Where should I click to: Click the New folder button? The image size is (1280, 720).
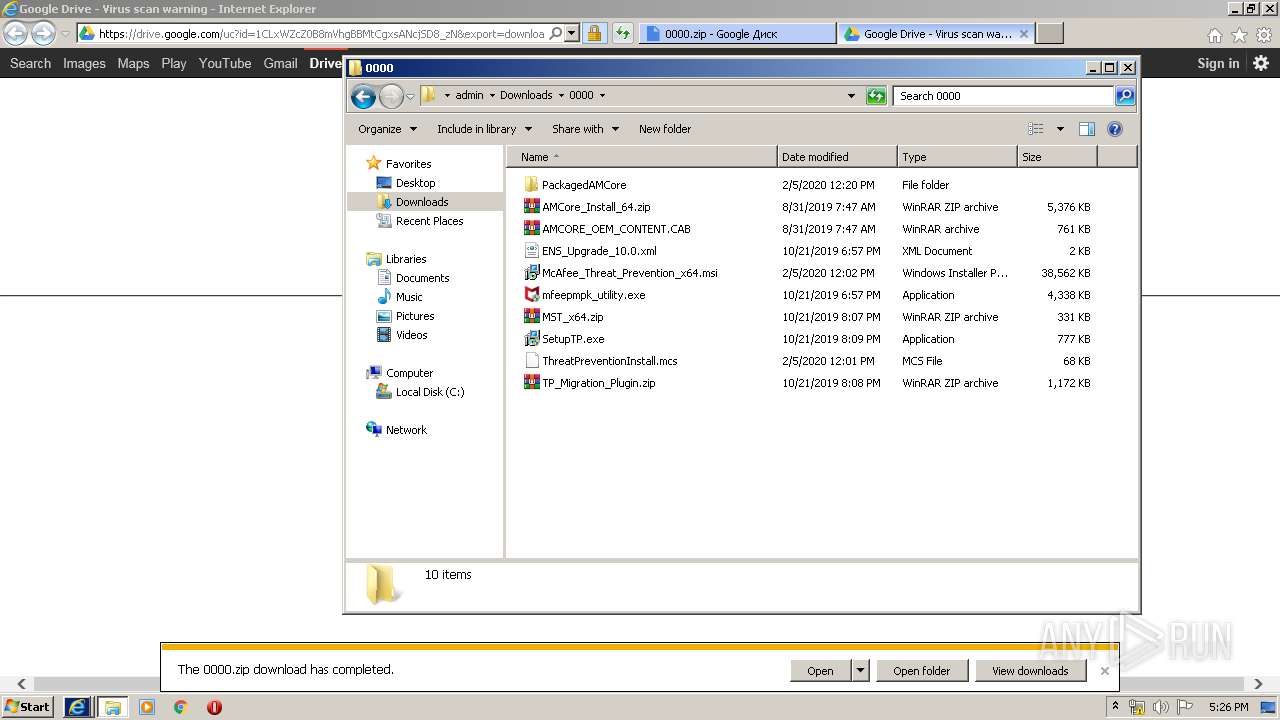coord(665,129)
